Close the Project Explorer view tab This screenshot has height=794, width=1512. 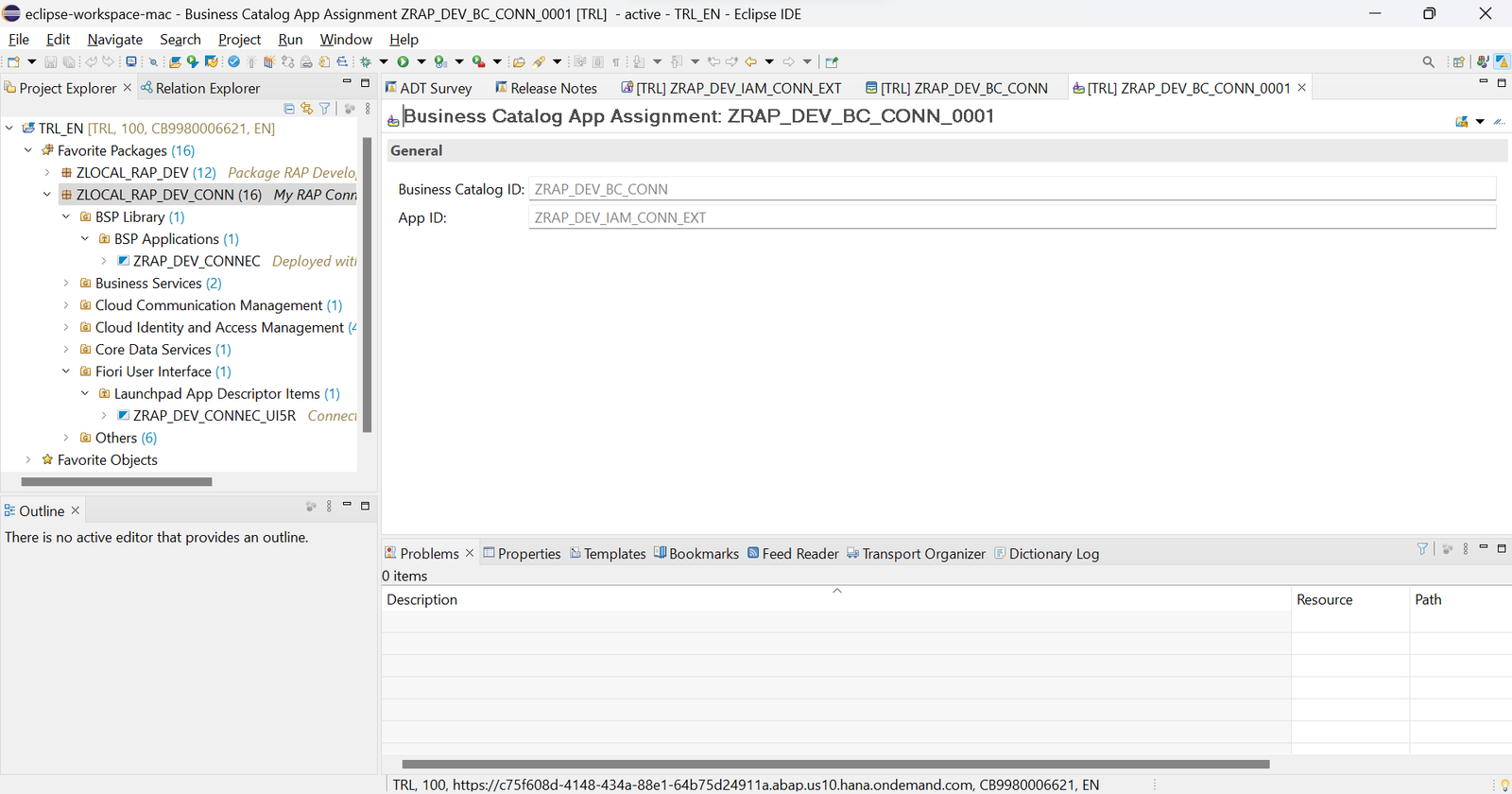[128, 88]
